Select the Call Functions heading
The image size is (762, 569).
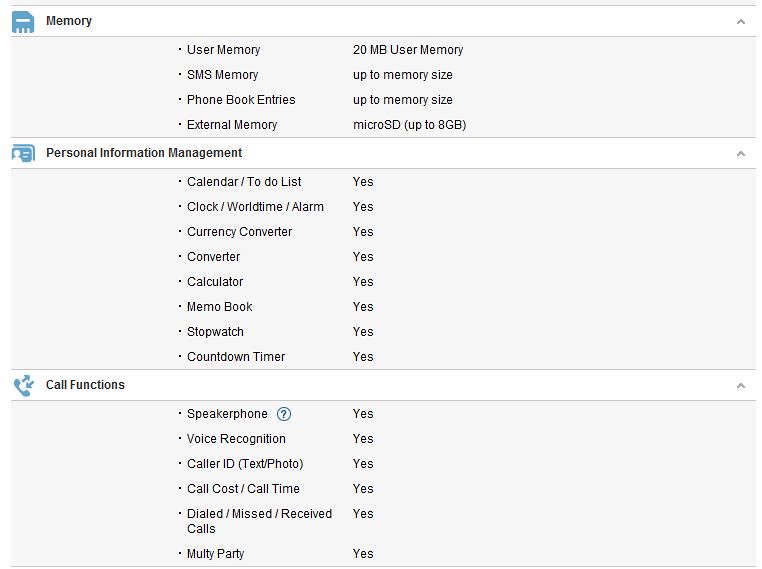86,385
